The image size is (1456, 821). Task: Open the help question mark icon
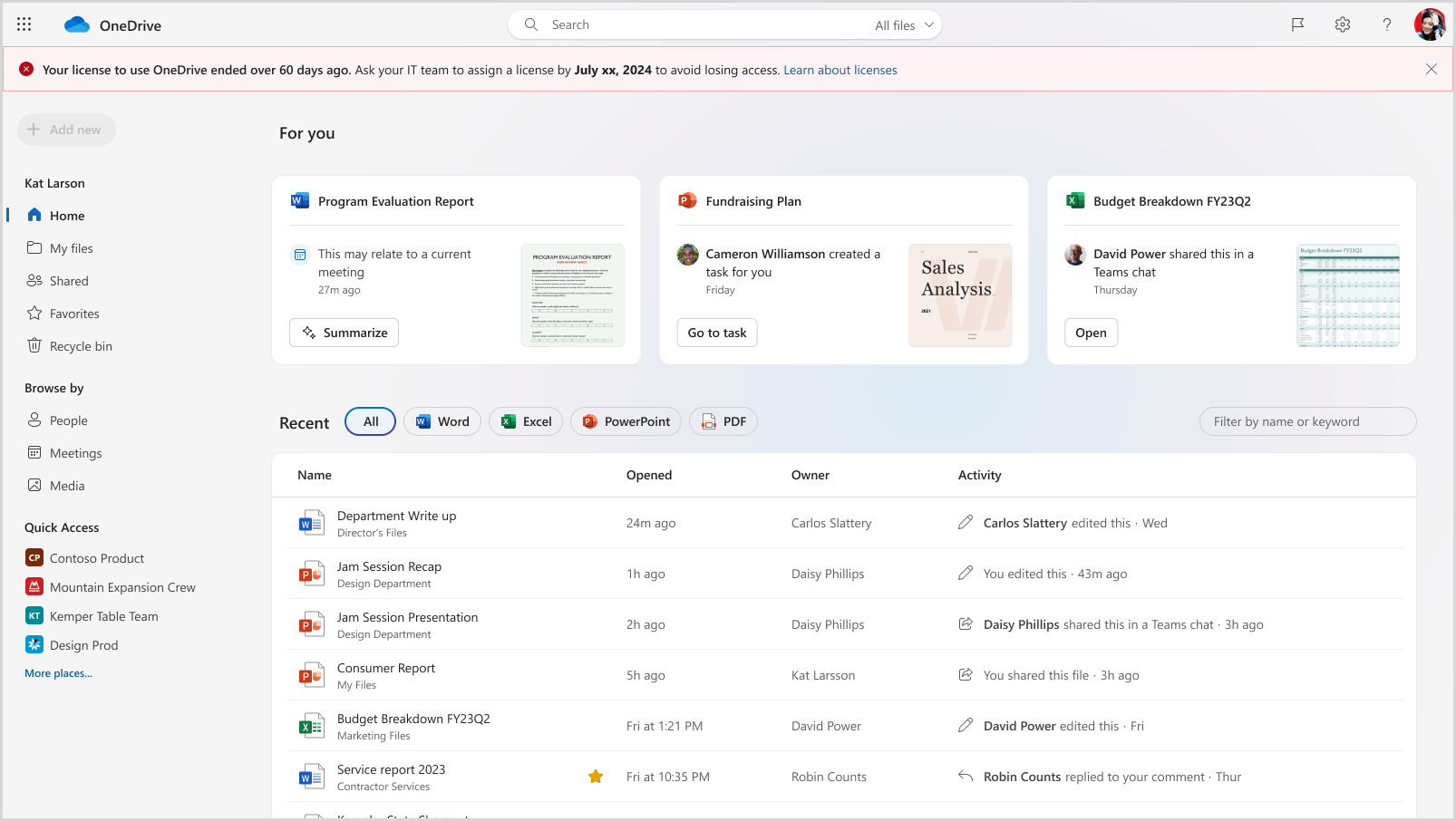coord(1387,24)
